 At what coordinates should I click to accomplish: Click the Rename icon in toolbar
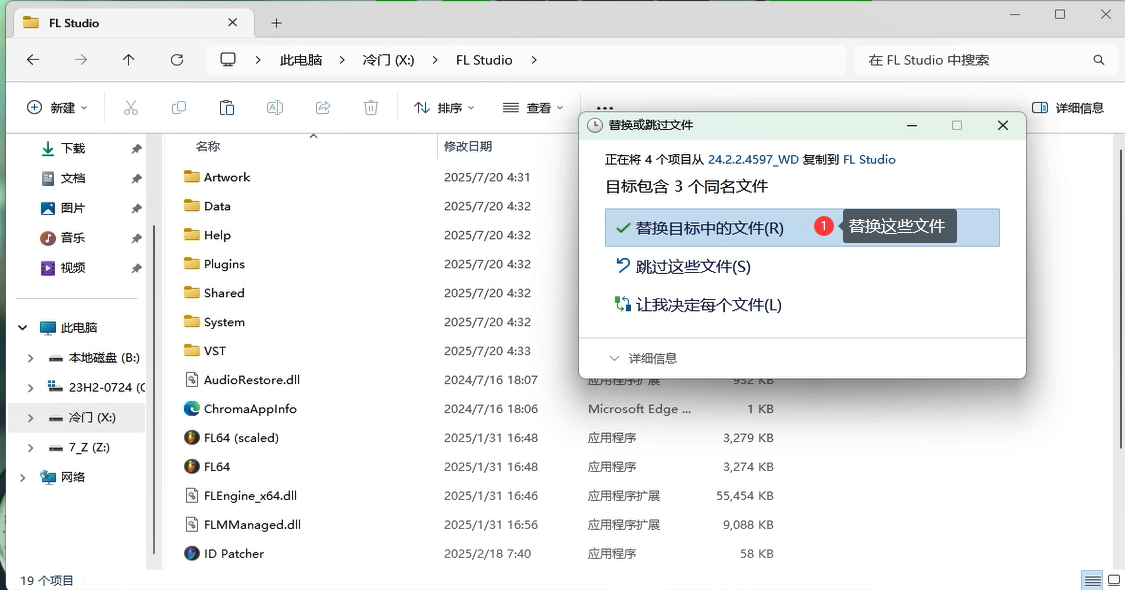[275, 108]
